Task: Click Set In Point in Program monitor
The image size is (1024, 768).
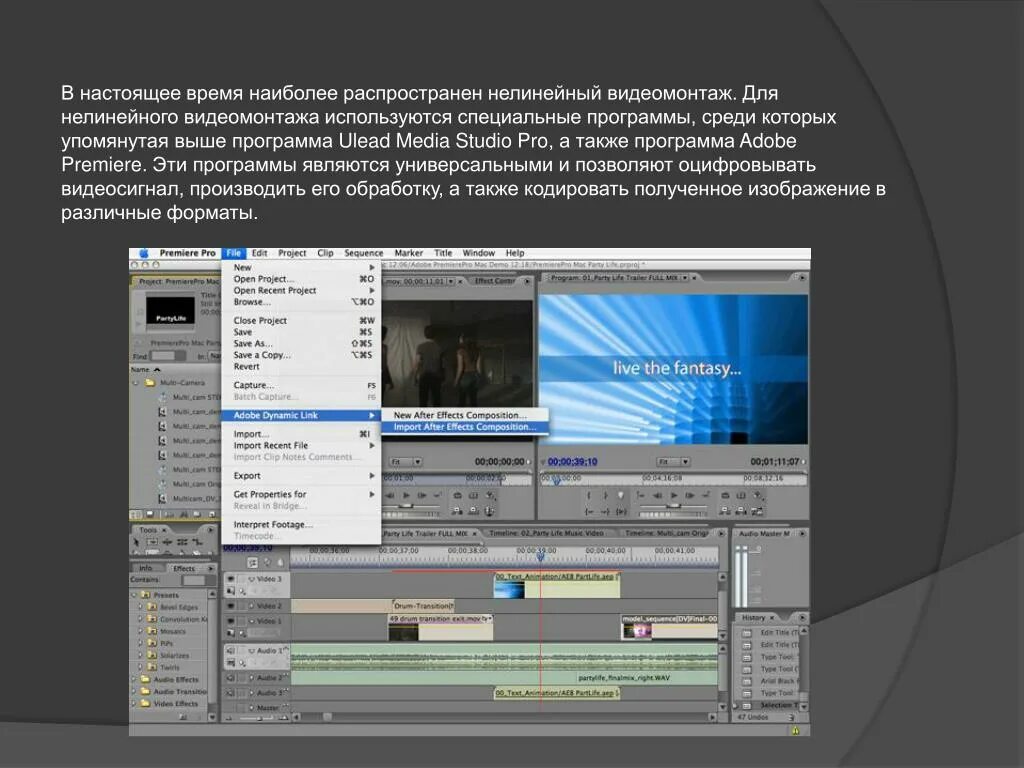Action: [589, 496]
